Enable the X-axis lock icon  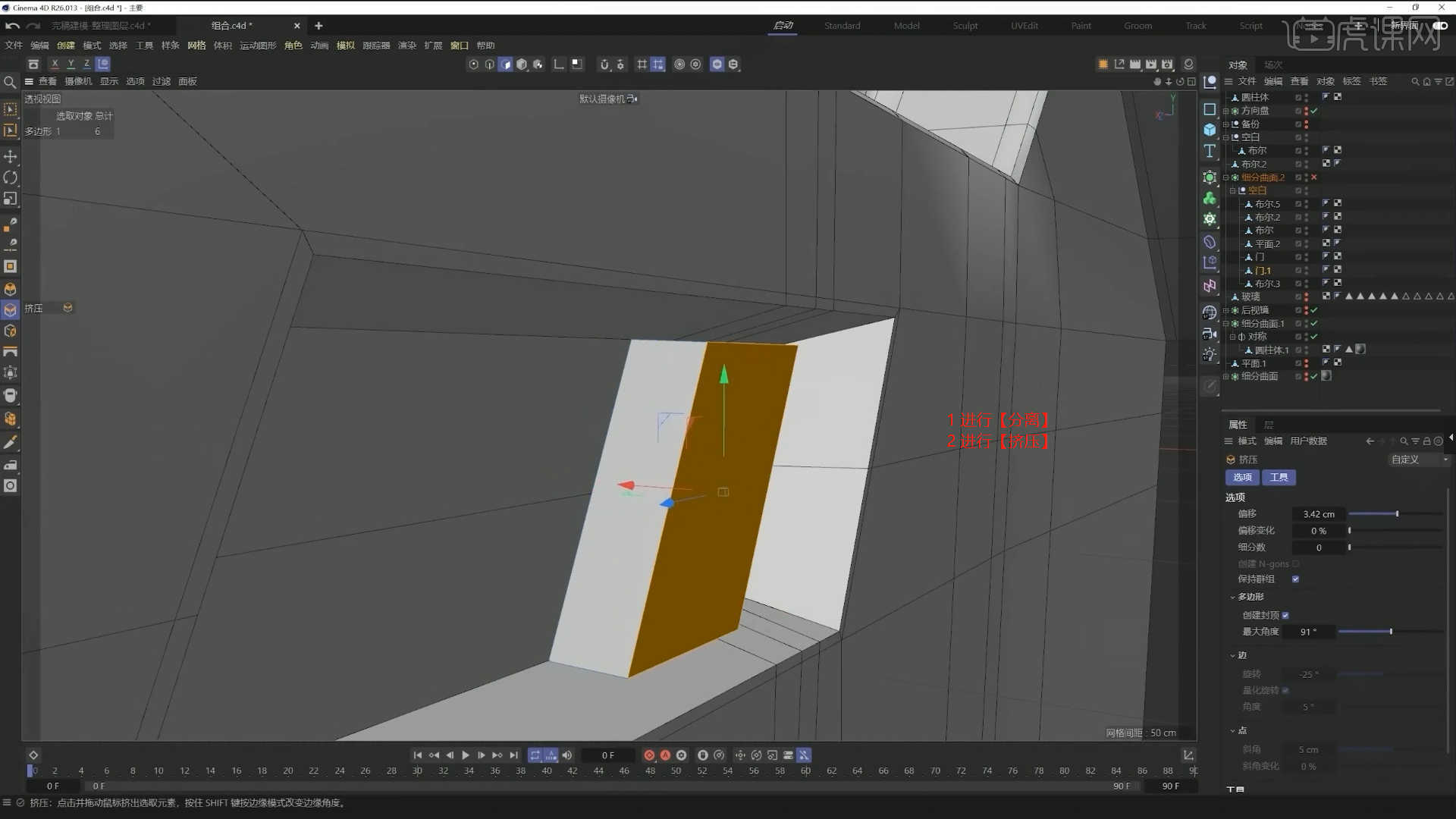point(55,64)
